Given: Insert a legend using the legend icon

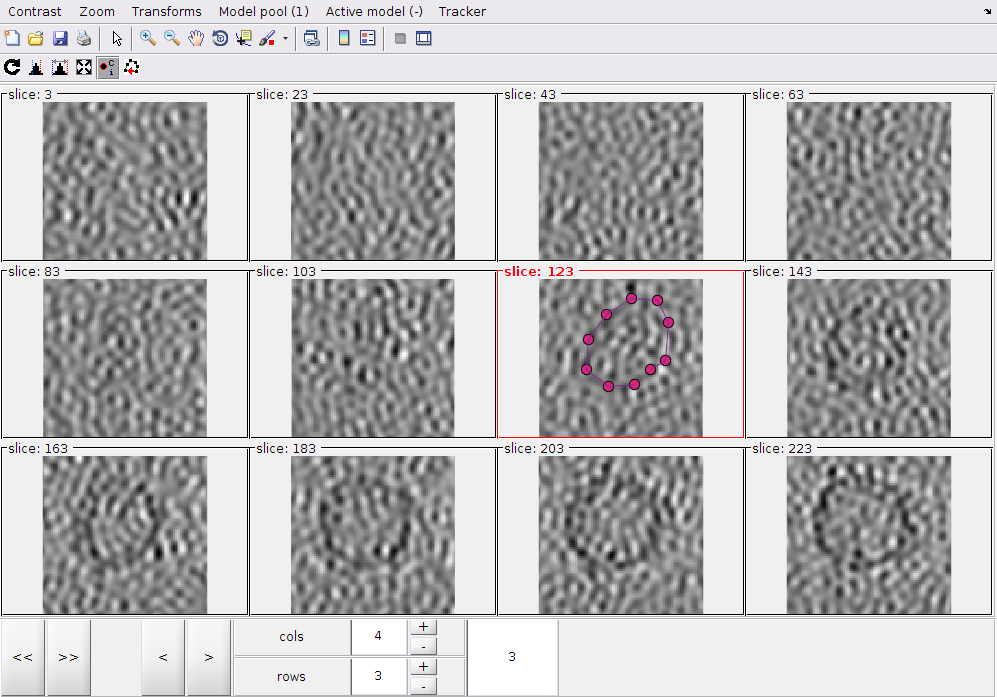Looking at the screenshot, I should tap(368, 38).
